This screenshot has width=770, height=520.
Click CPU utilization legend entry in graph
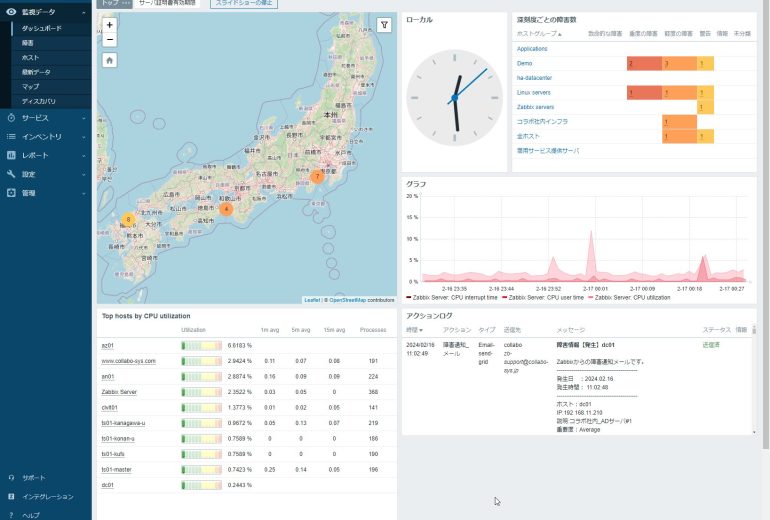click(629, 298)
